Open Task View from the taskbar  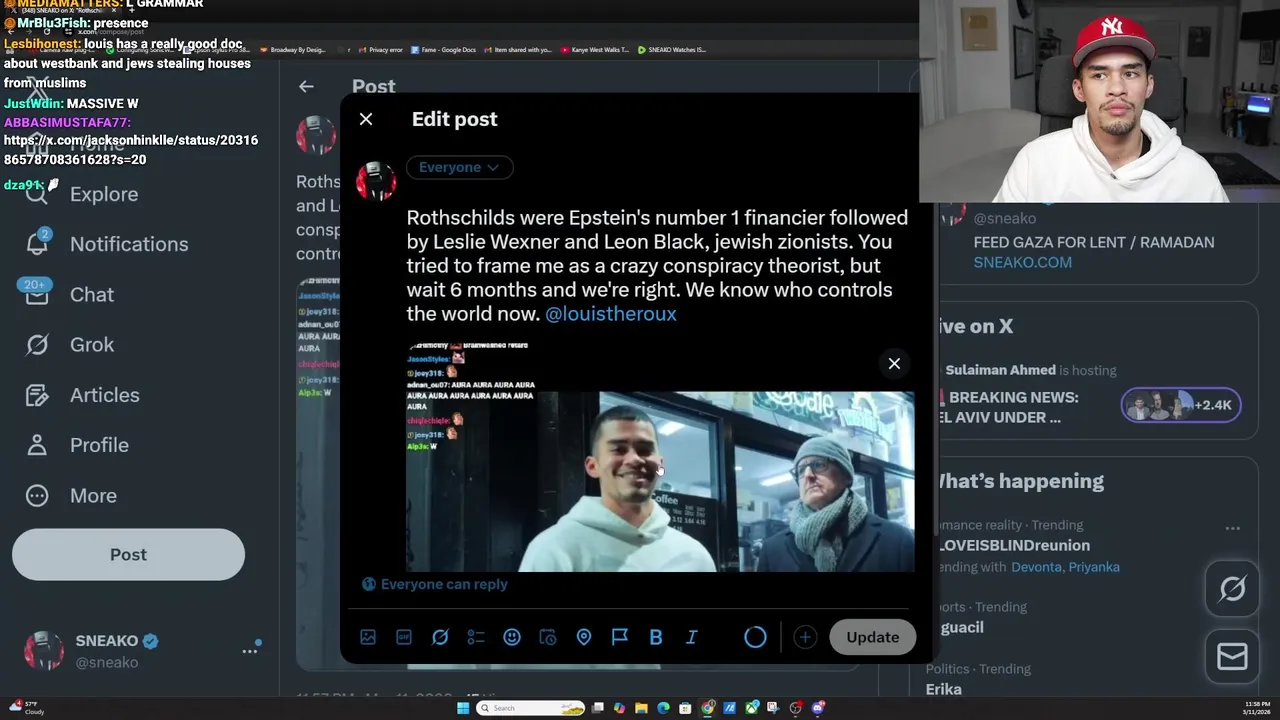(597, 708)
